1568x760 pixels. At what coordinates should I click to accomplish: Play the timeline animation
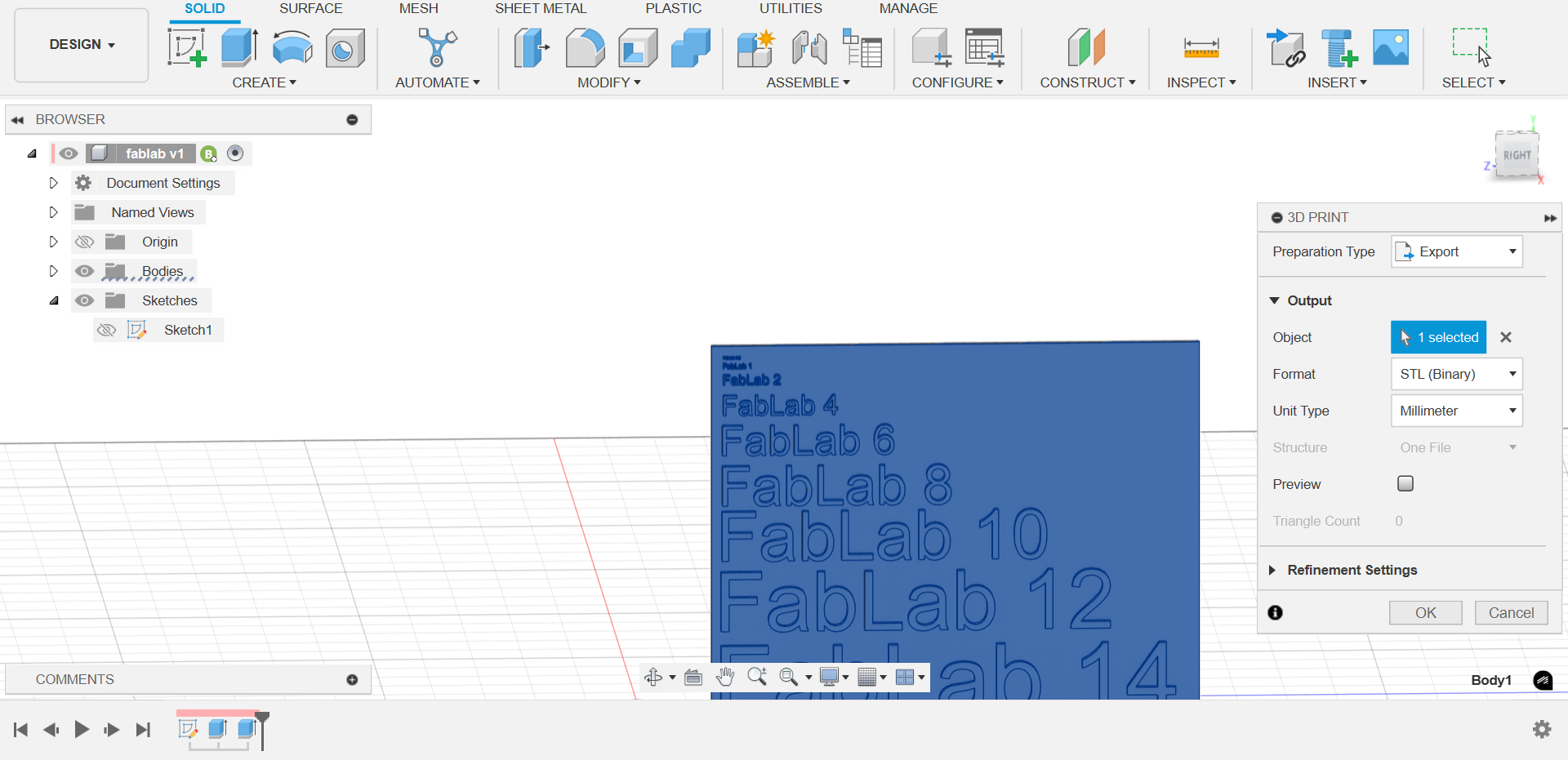pos(82,729)
